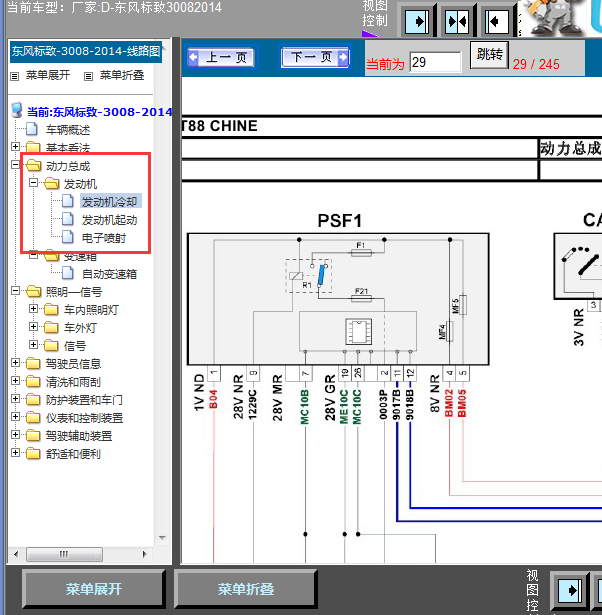This screenshot has height=615, width=602.
Task: Click the folder icon for 驾驶辅助装置
Action: tap(33, 436)
